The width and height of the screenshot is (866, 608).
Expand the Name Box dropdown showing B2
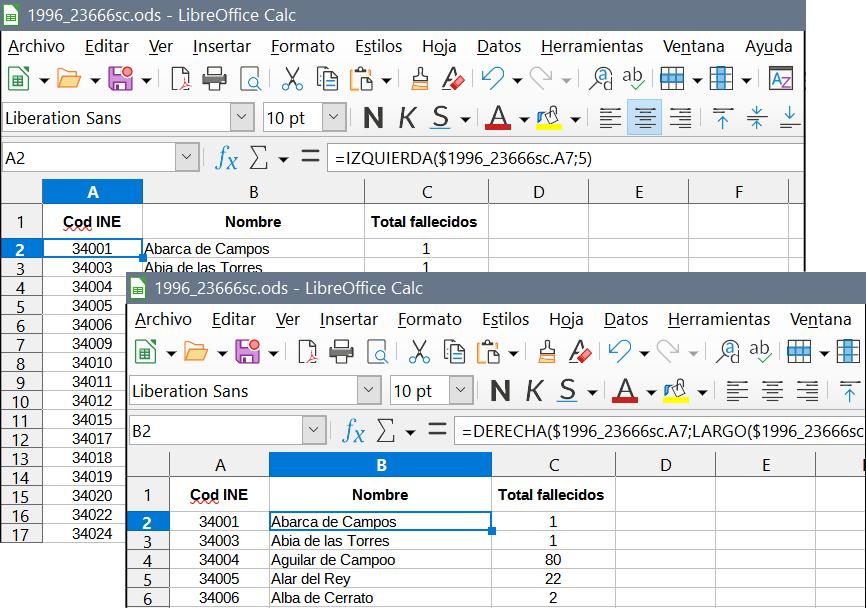point(314,431)
